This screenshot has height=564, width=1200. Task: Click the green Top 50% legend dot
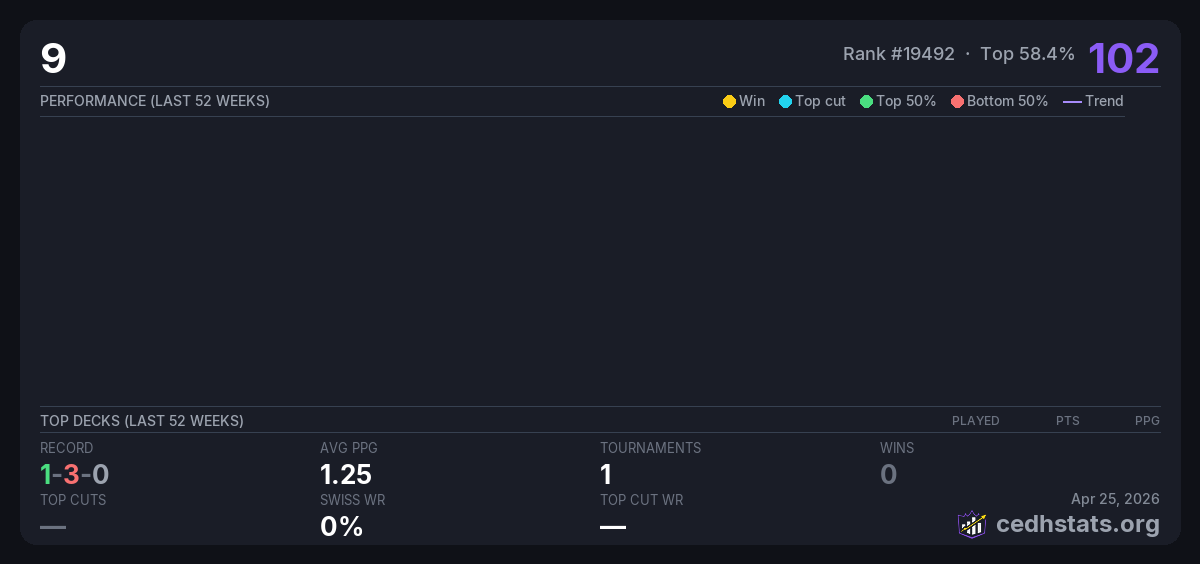[x=866, y=101]
